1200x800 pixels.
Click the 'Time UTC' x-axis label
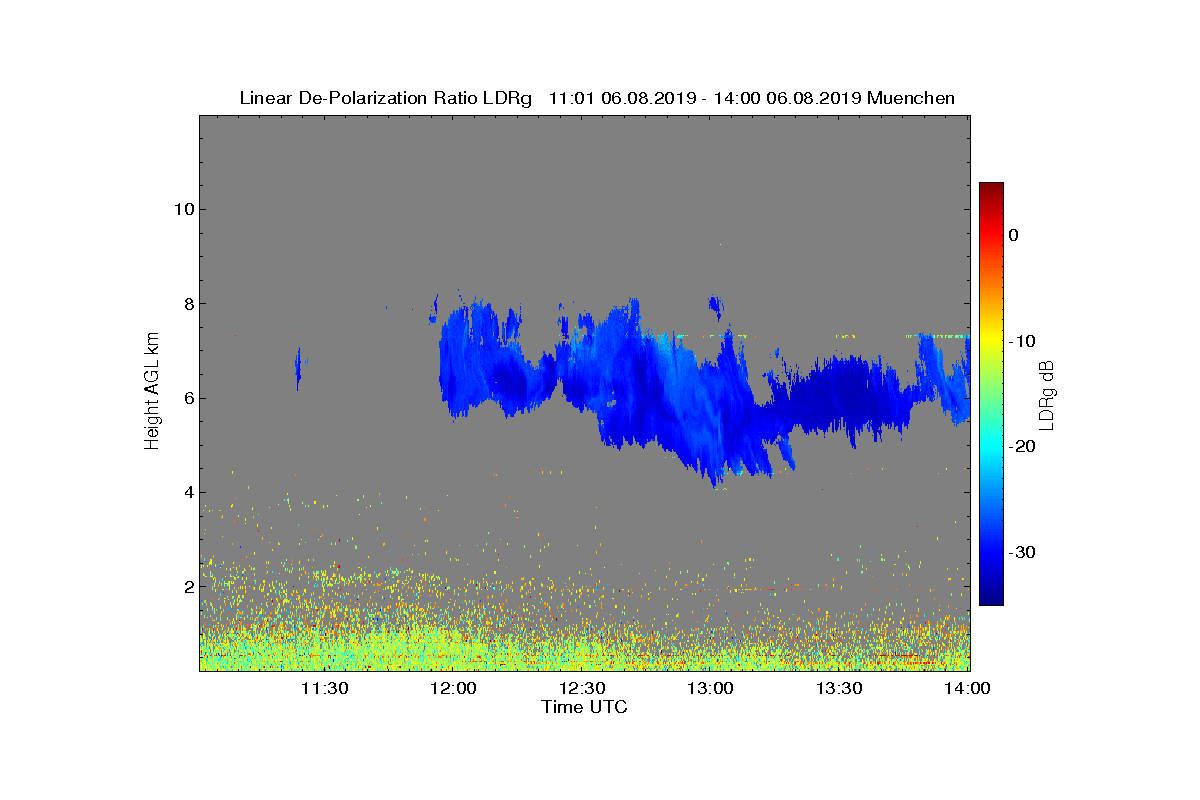(584, 707)
